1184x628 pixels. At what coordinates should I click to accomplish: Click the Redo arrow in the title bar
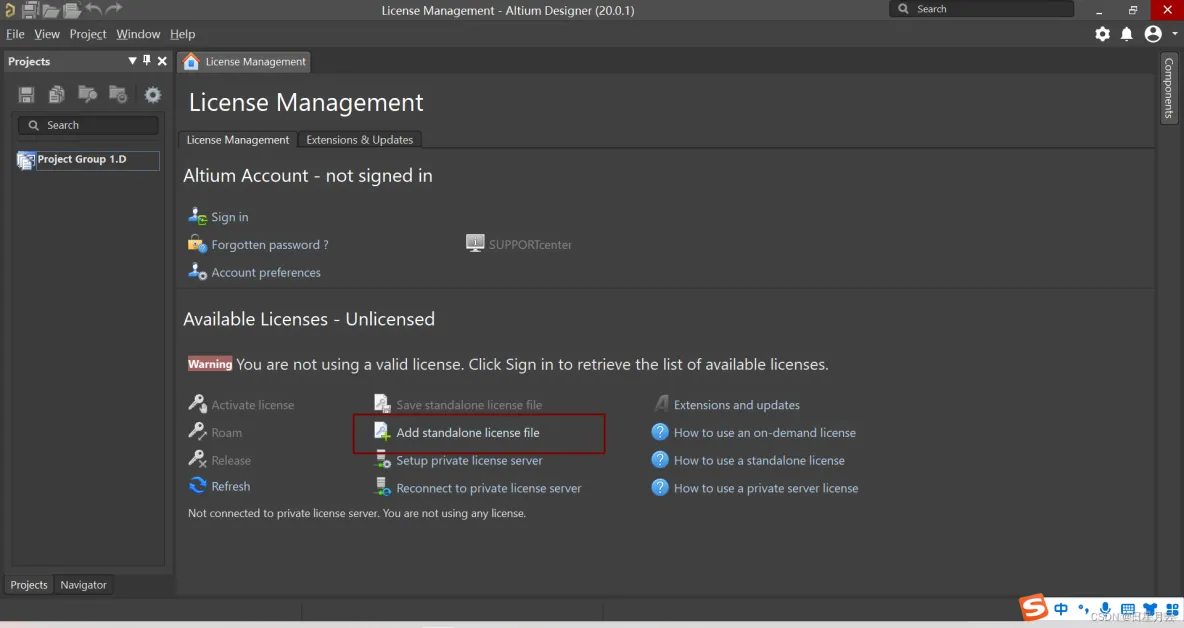tap(114, 9)
